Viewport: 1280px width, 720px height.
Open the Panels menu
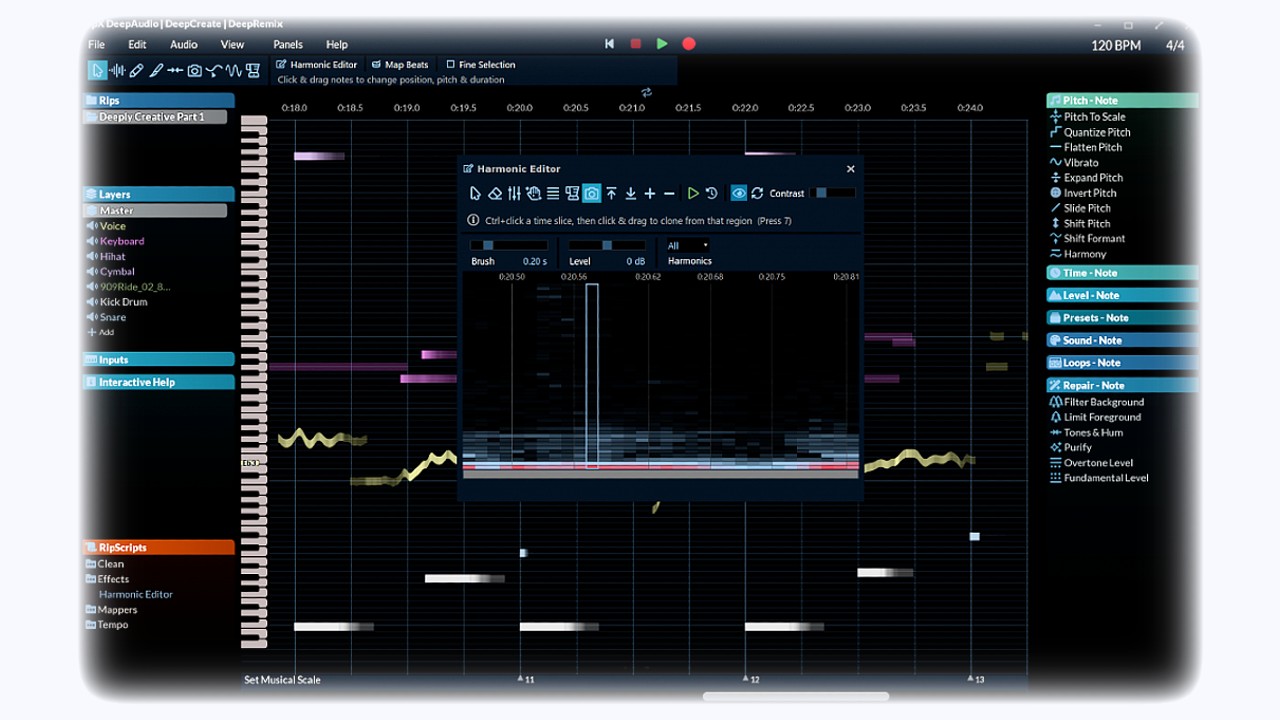(288, 44)
